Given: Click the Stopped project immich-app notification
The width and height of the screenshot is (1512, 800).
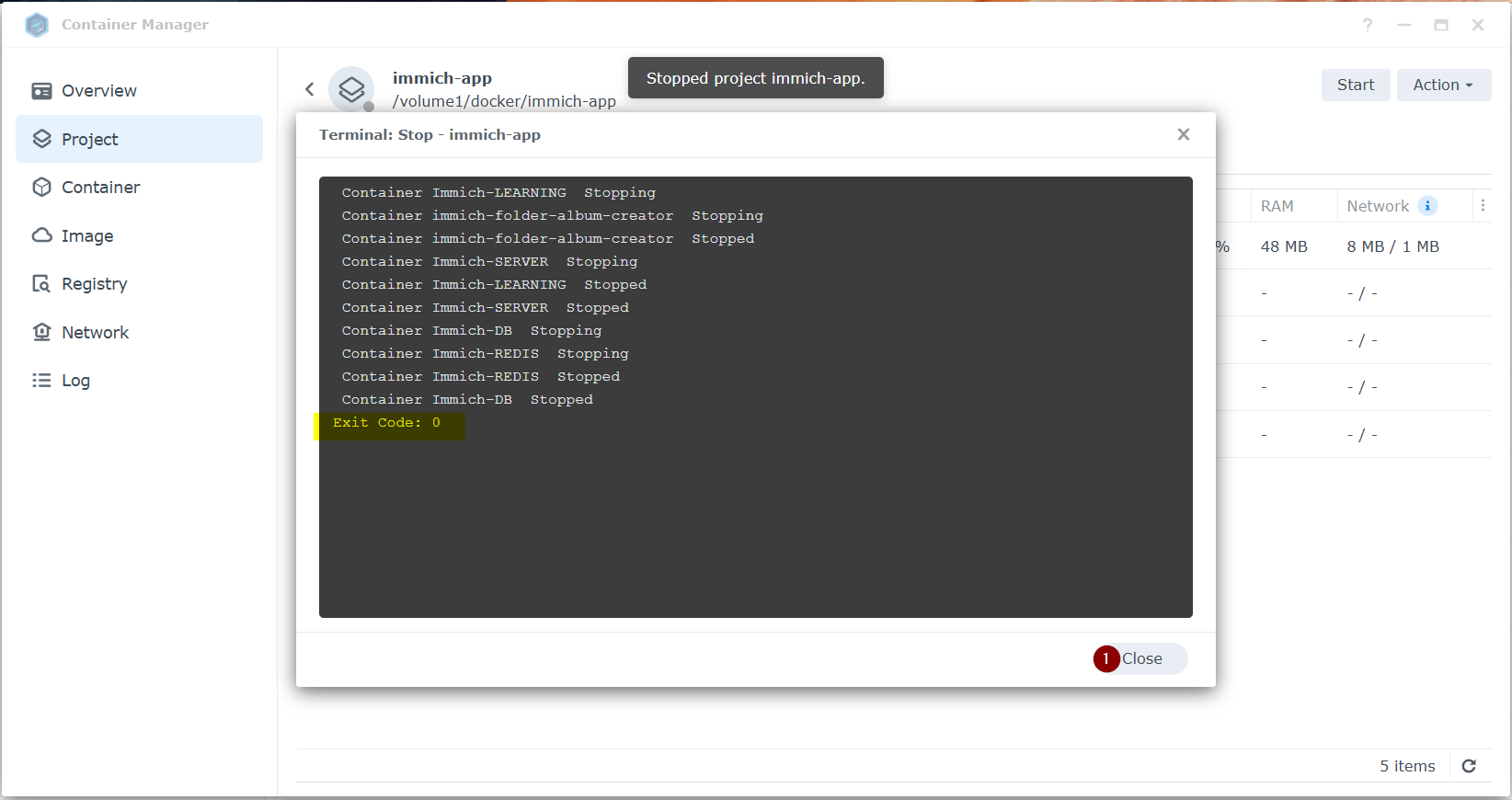Looking at the screenshot, I should click(x=756, y=78).
